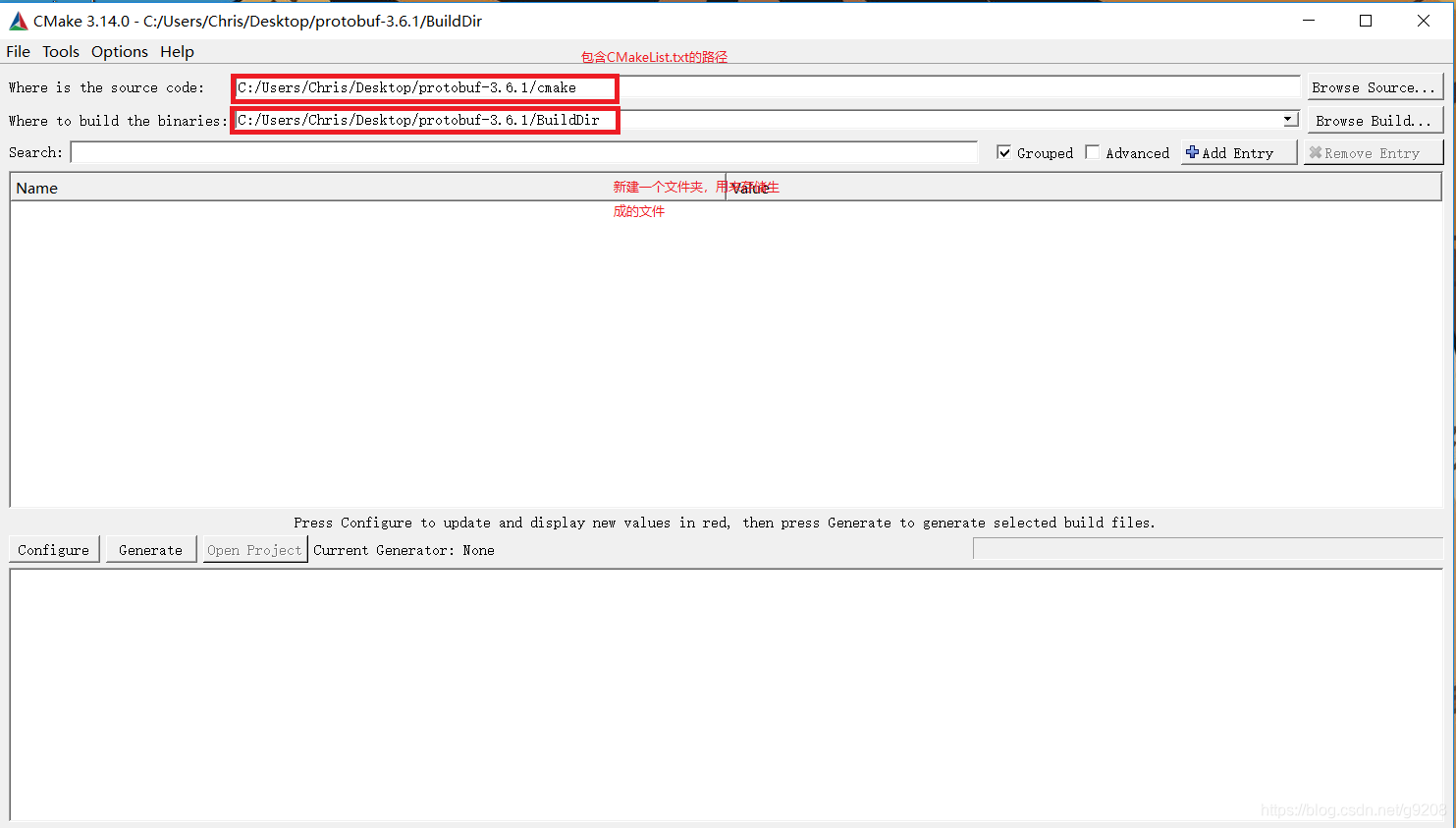This screenshot has height=828, width=1456.
Task: Click 'Current Generator: None' text
Action: [x=404, y=550]
